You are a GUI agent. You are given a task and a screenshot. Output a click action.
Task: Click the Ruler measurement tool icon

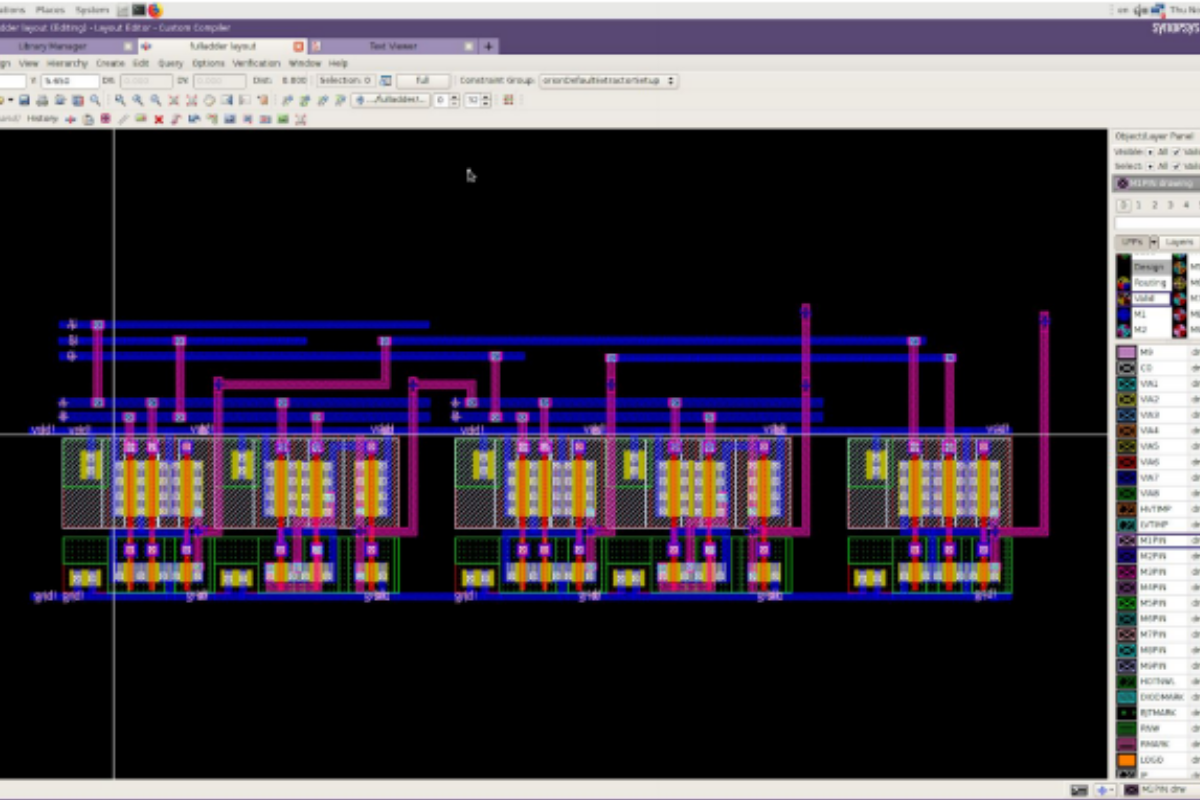coord(124,118)
